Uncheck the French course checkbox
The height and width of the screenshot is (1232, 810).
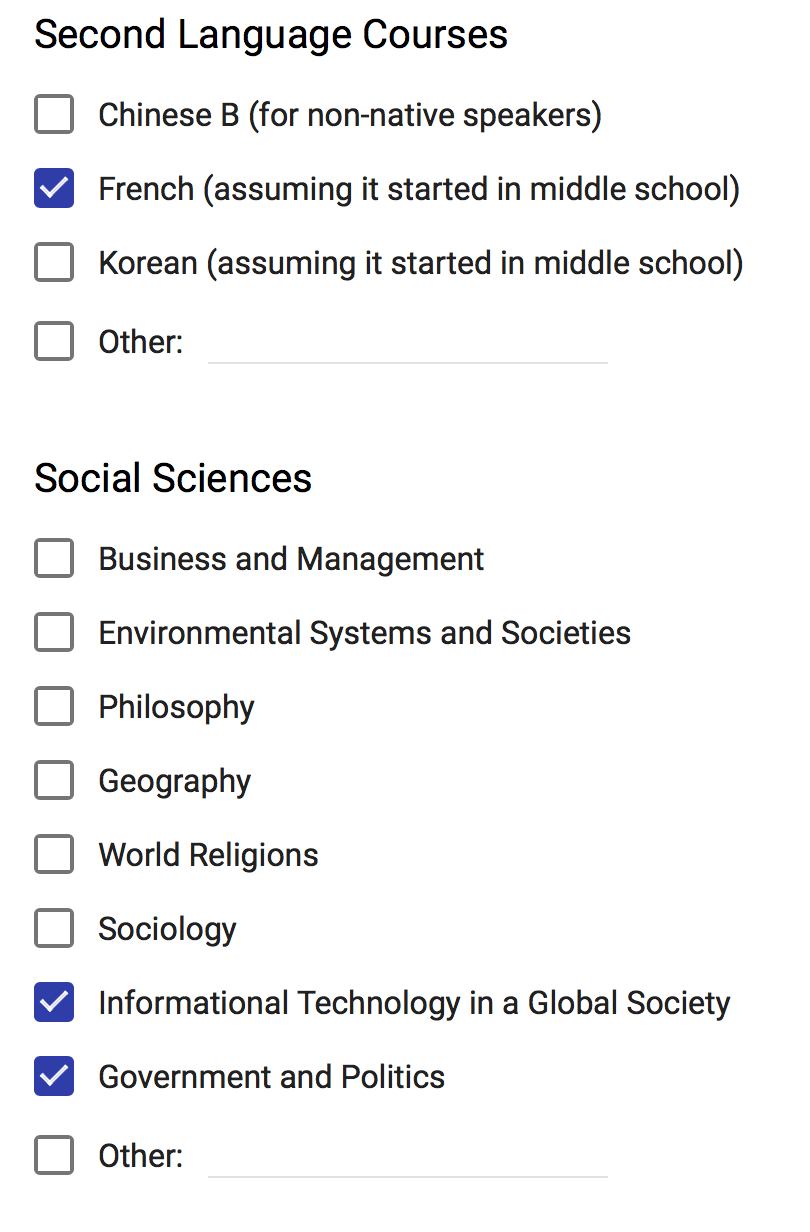tap(54, 189)
